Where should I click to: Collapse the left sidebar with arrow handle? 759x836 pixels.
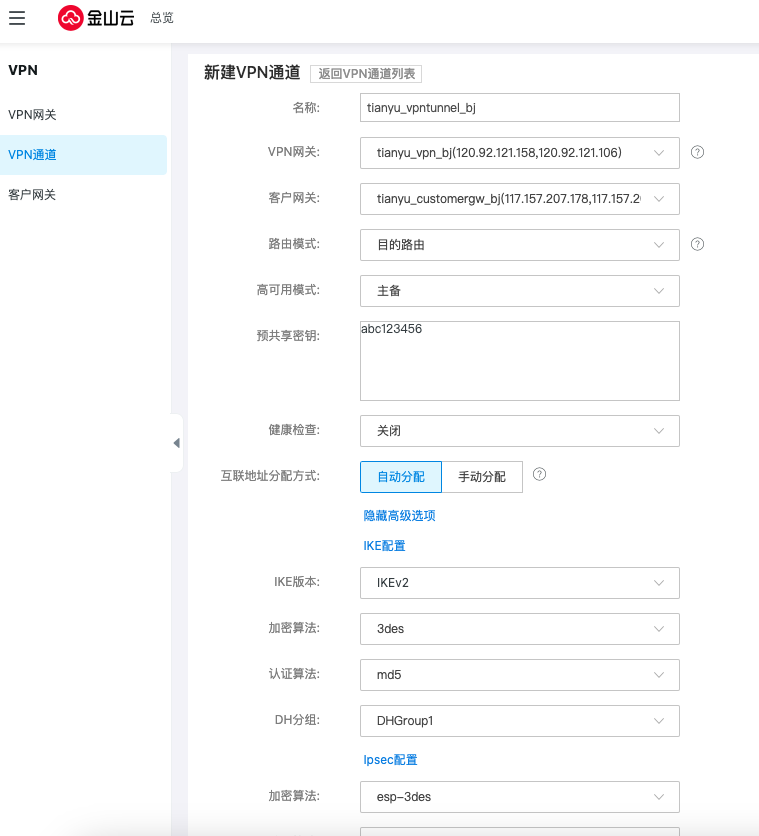point(176,443)
